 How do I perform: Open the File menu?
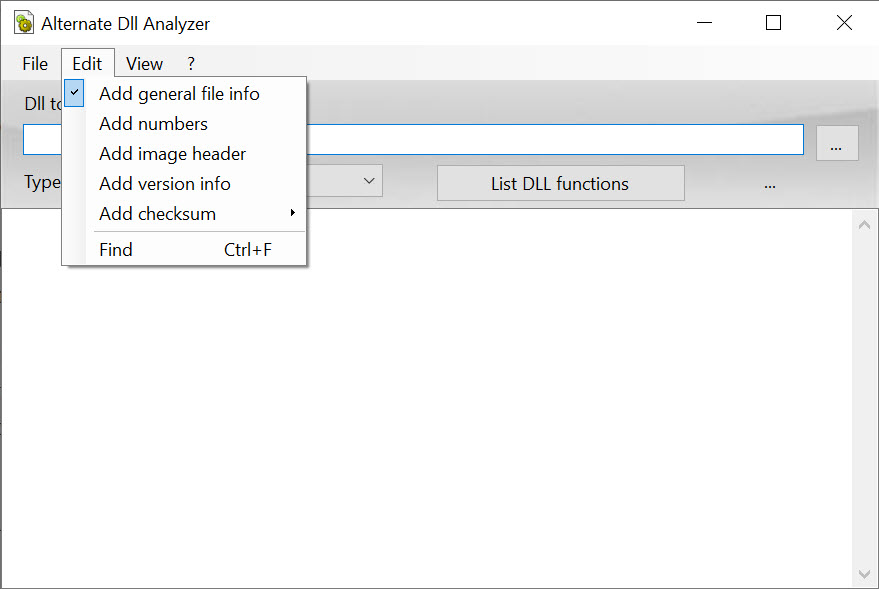click(x=35, y=63)
